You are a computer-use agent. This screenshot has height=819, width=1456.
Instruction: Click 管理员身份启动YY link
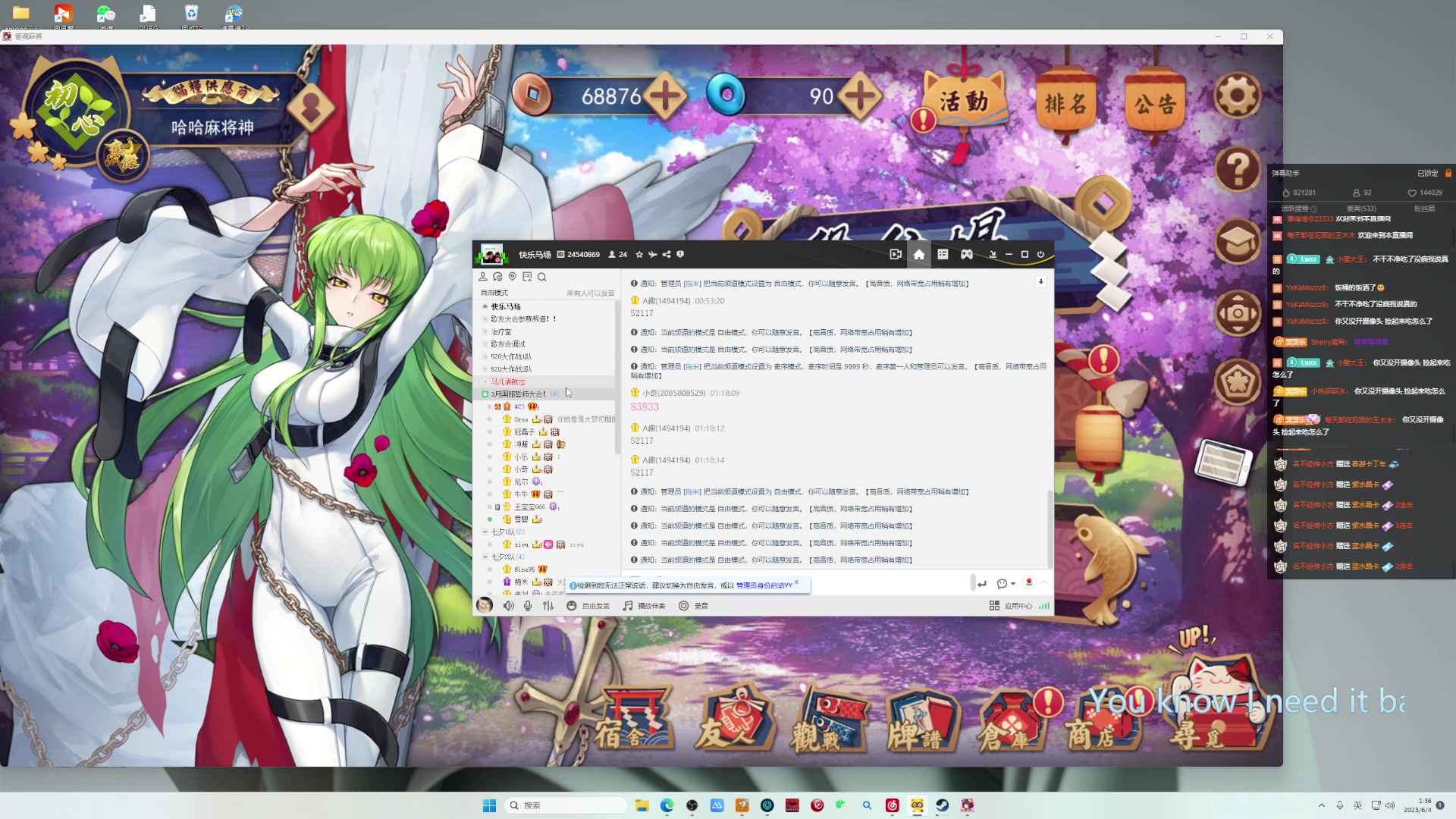pos(764,585)
